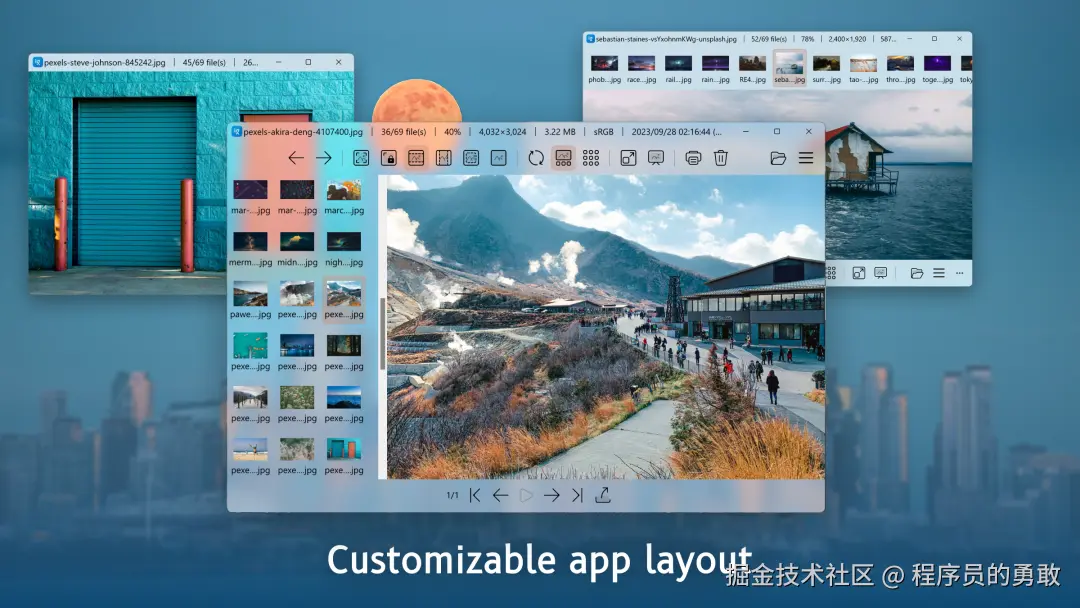Open file via folder icon in center window

(778, 158)
